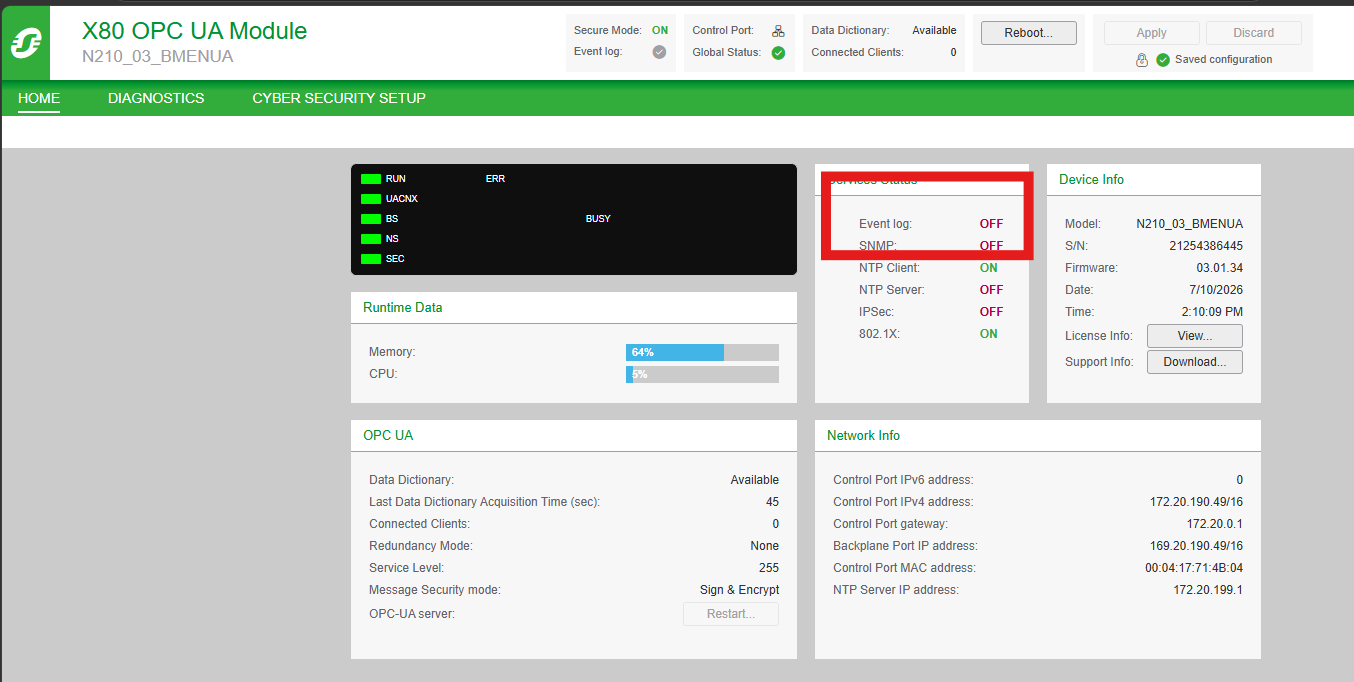
Task: Click the Control Port IPv4 address 172.20.190.49/16
Action: [1196, 502]
